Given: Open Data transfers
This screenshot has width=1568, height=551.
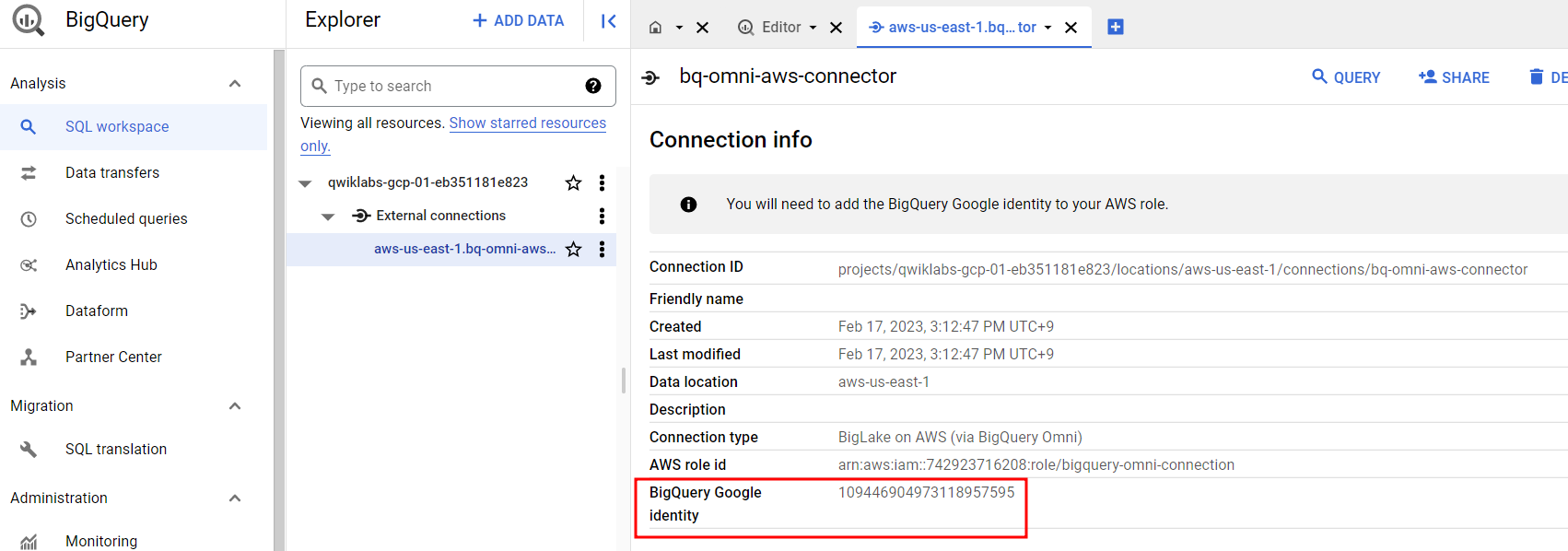Looking at the screenshot, I should (x=112, y=173).
